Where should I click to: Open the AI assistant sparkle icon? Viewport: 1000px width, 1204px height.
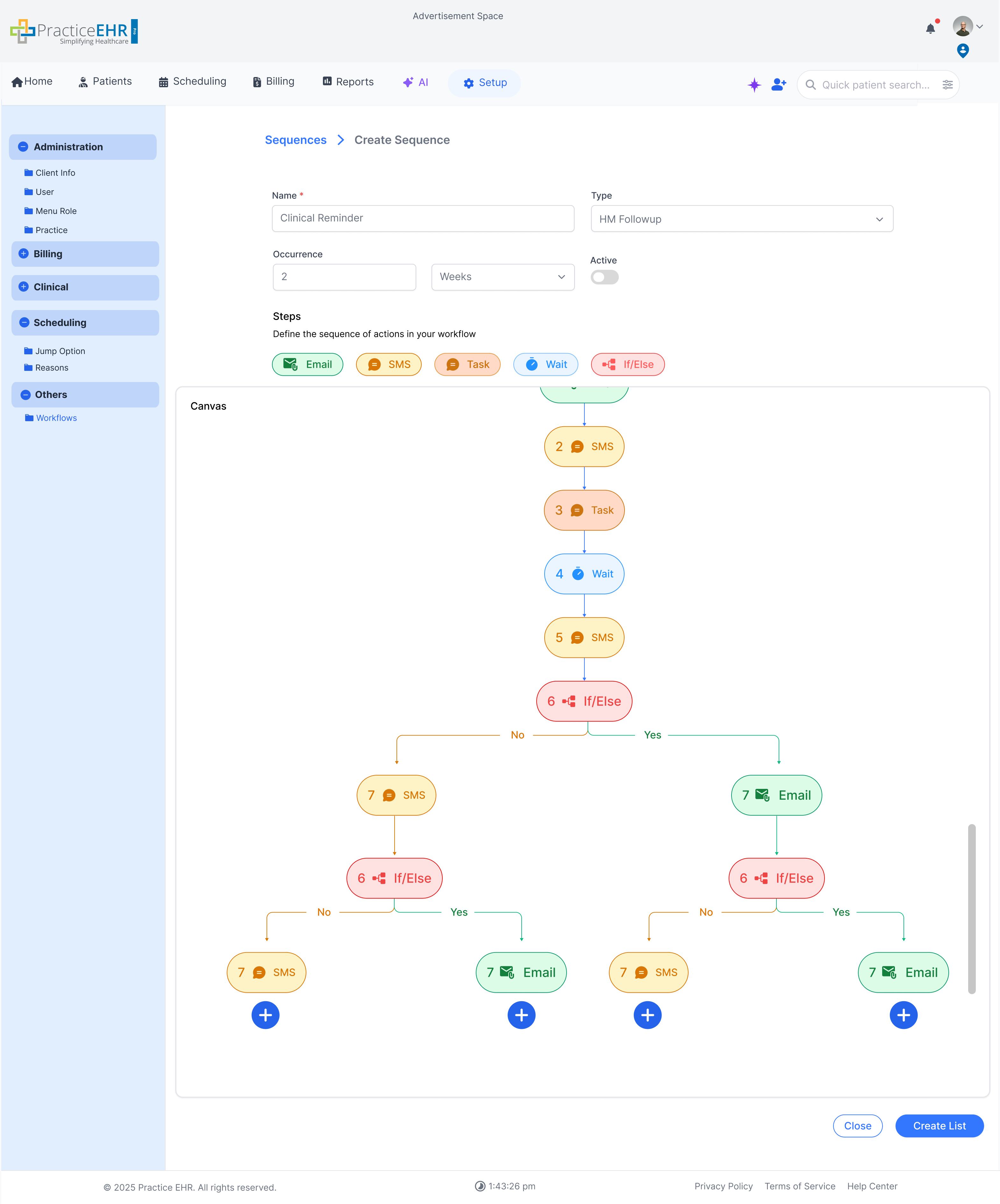click(x=754, y=85)
